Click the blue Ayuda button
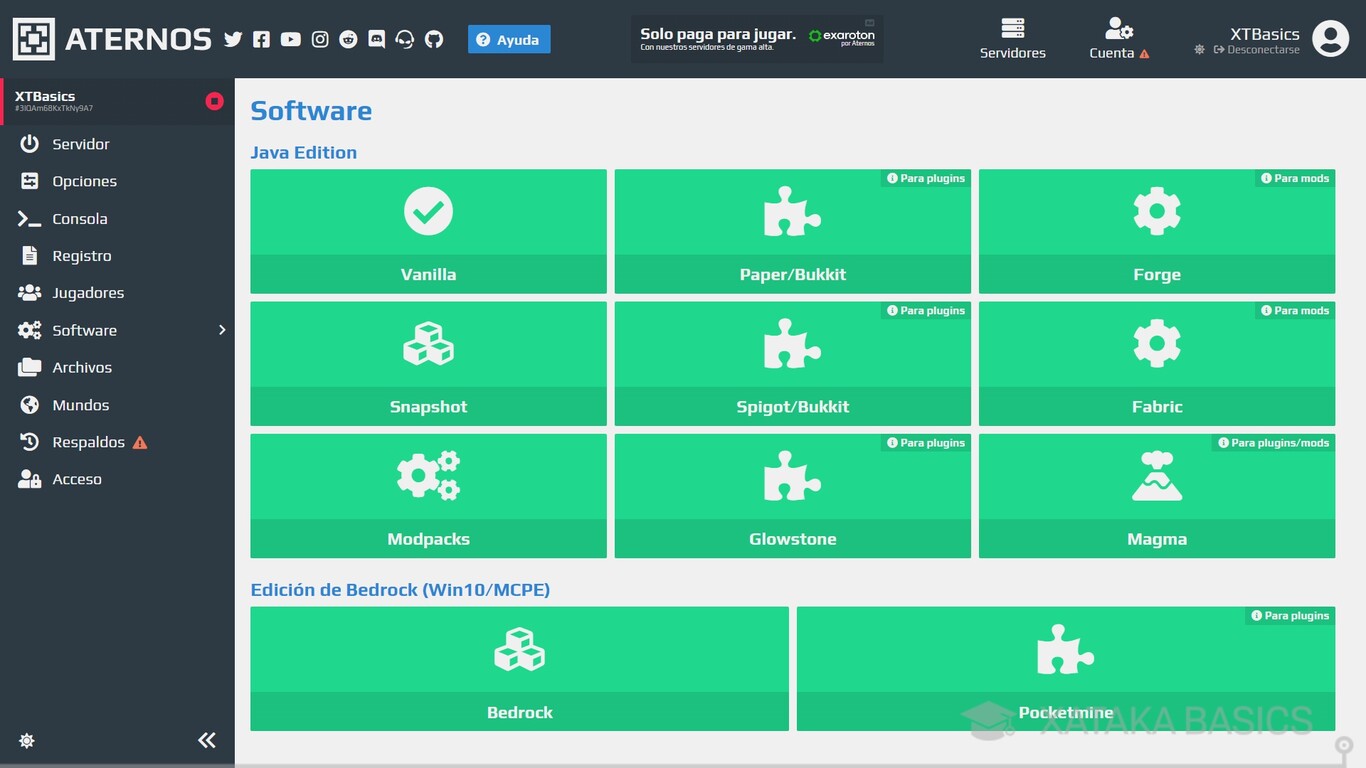 508,40
